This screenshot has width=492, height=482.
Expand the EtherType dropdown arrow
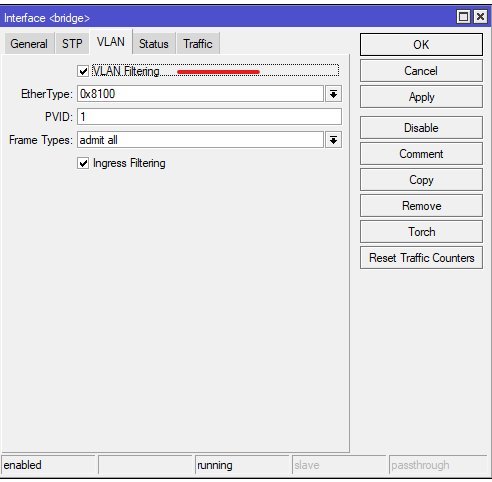pyautogui.click(x=333, y=94)
